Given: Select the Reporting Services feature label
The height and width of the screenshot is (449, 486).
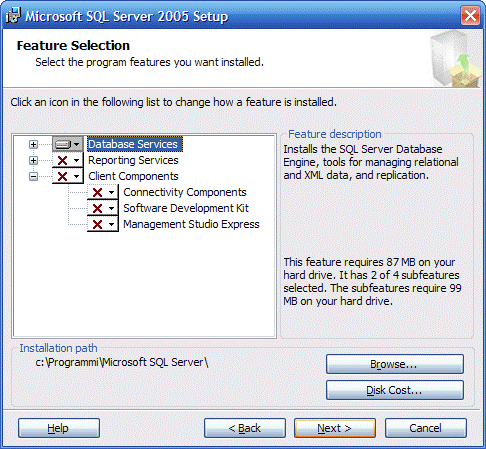Looking at the screenshot, I should coord(133,160).
